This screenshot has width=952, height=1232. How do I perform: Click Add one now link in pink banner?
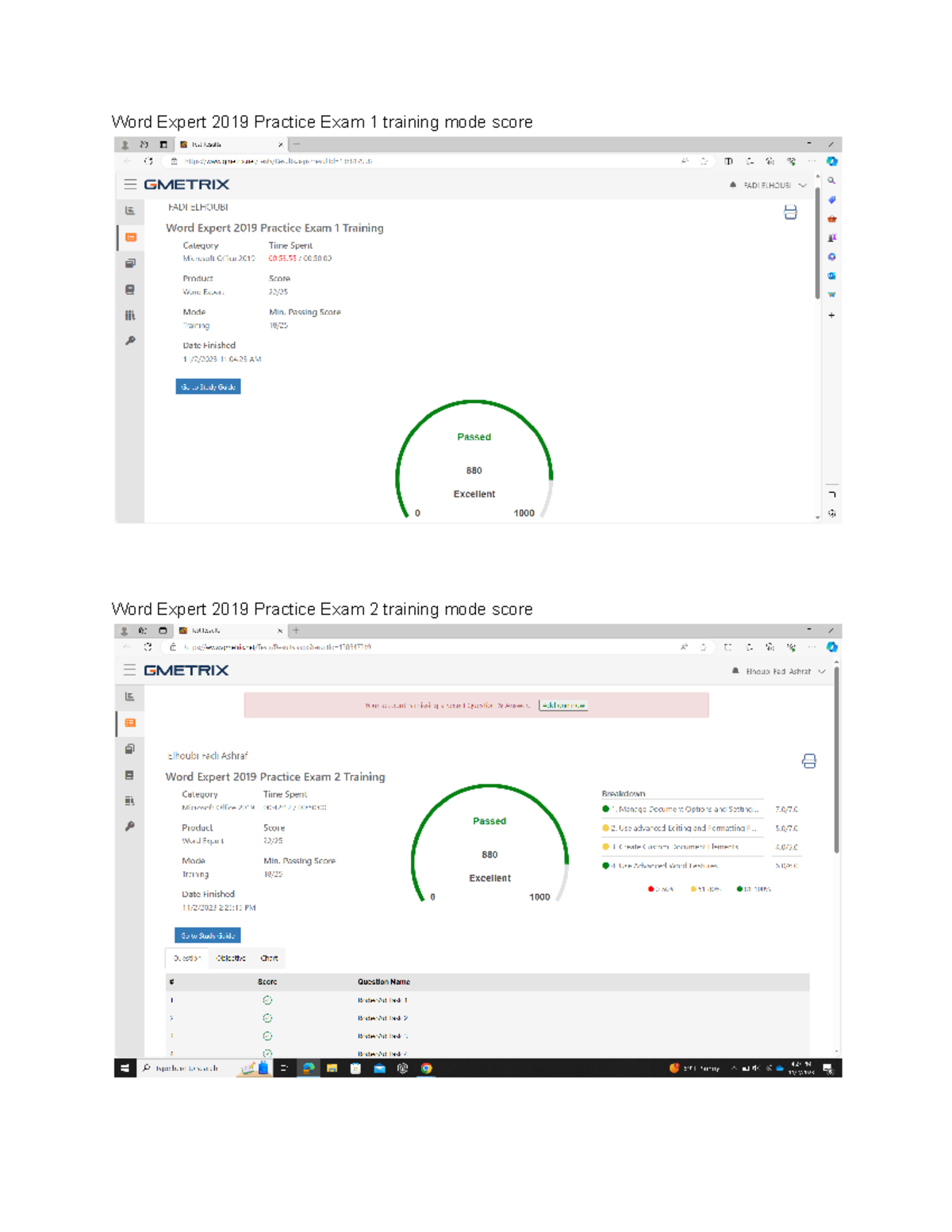(x=563, y=705)
